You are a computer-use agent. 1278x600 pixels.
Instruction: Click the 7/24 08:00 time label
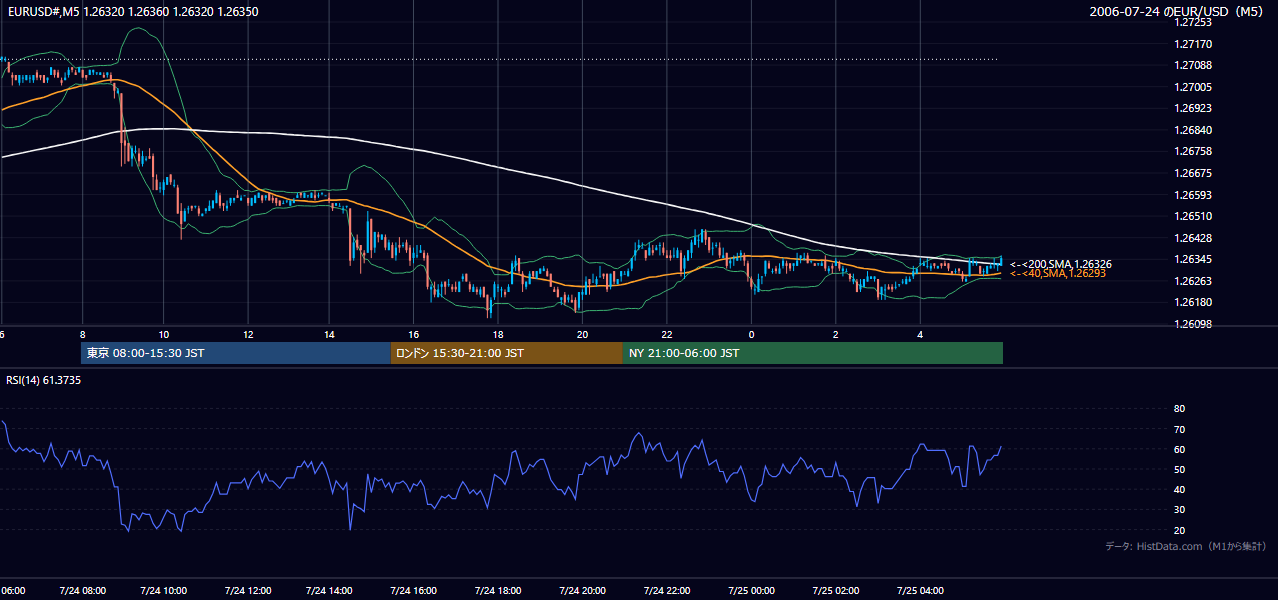coord(82,591)
